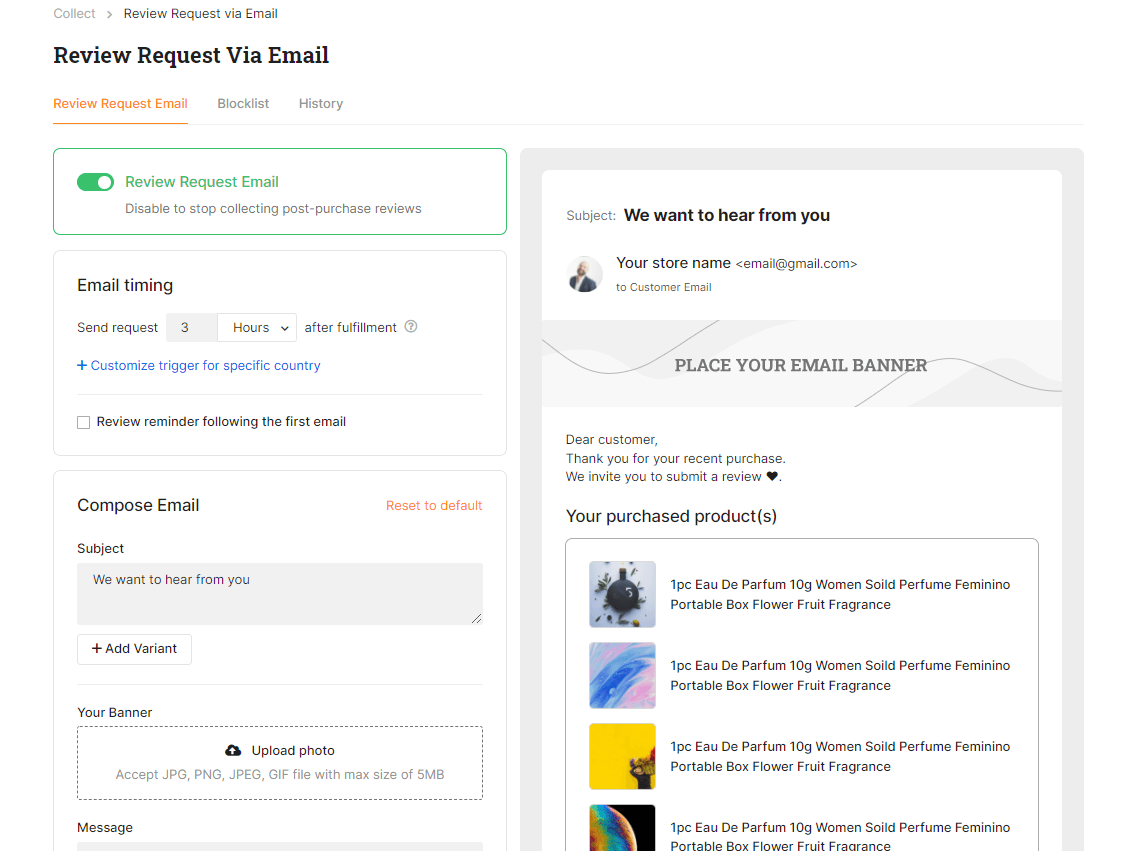Viewport: 1122px width, 851px height.
Task: Click the first black perfume product thumbnail
Action: pyautogui.click(x=622, y=594)
